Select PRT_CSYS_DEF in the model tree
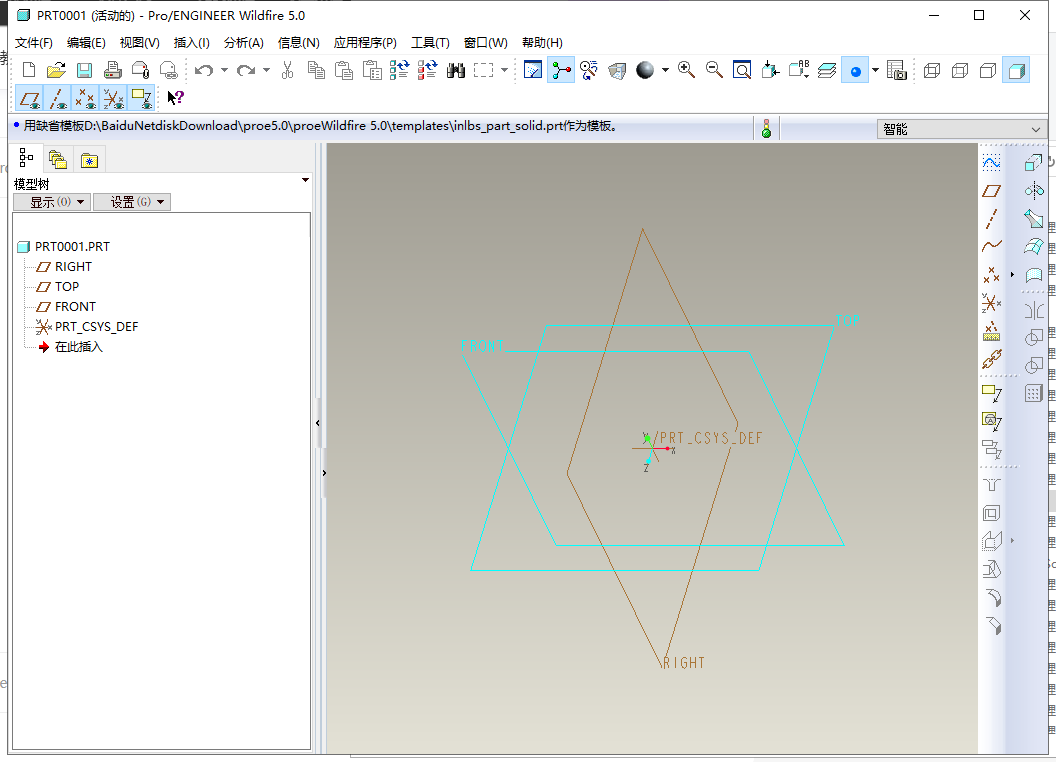 pyautogui.click(x=96, y=327)
